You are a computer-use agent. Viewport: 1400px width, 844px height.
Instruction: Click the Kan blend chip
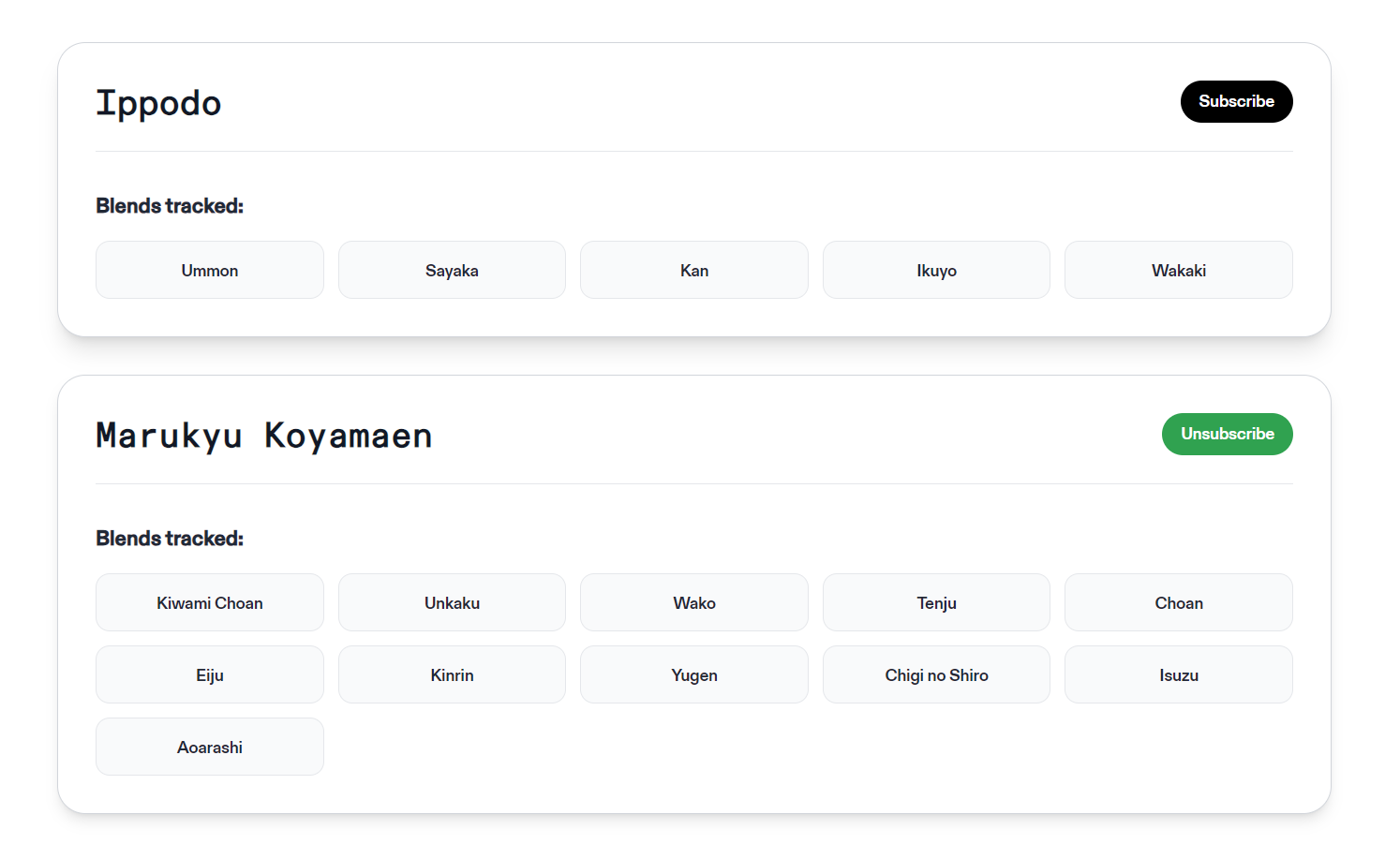click(x=694, y=270)
